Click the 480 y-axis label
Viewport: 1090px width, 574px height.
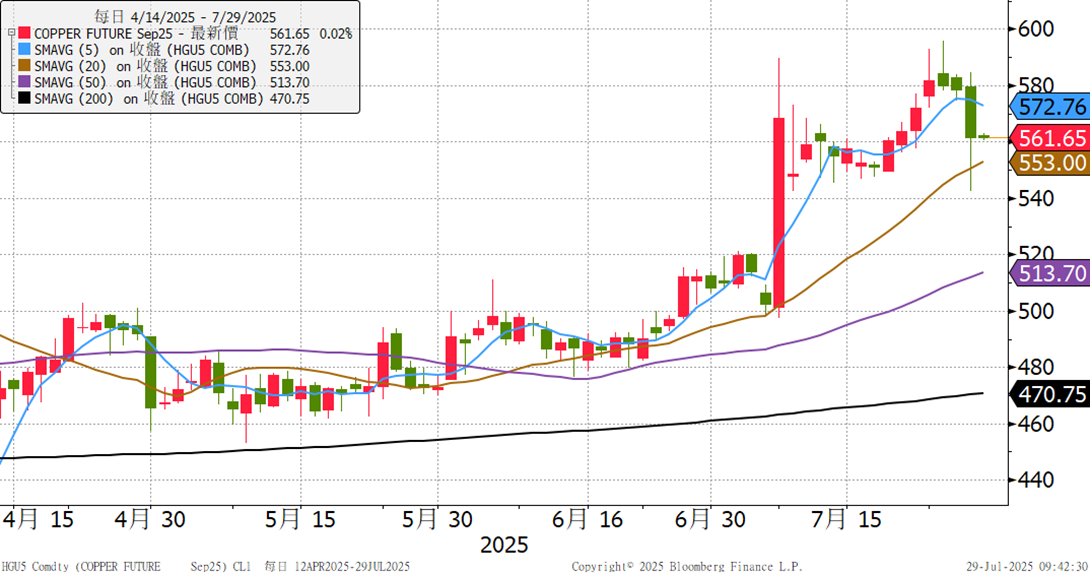(1036, 367)
